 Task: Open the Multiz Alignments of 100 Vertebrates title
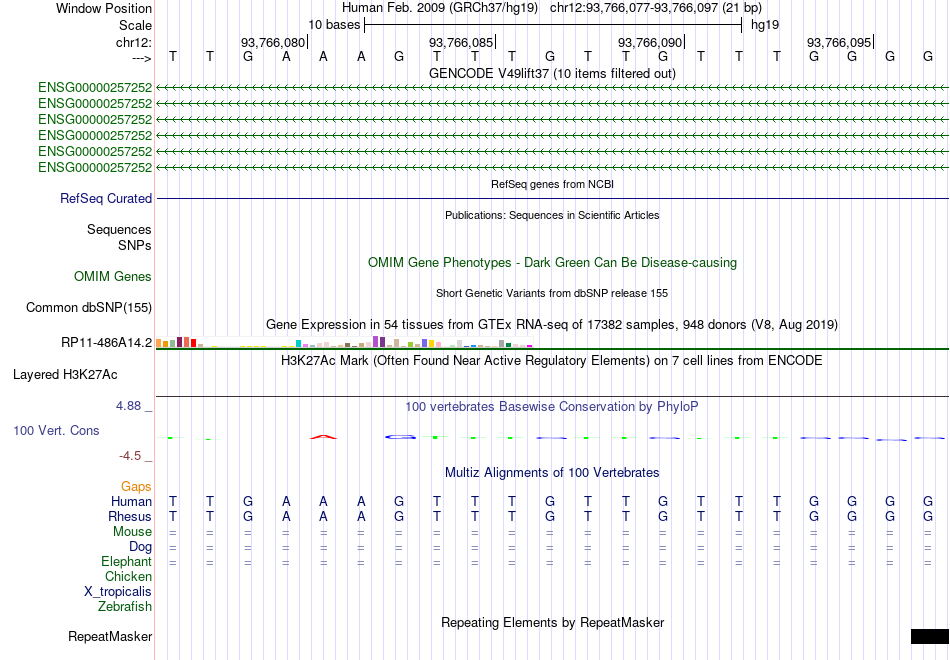coord(552,473)
